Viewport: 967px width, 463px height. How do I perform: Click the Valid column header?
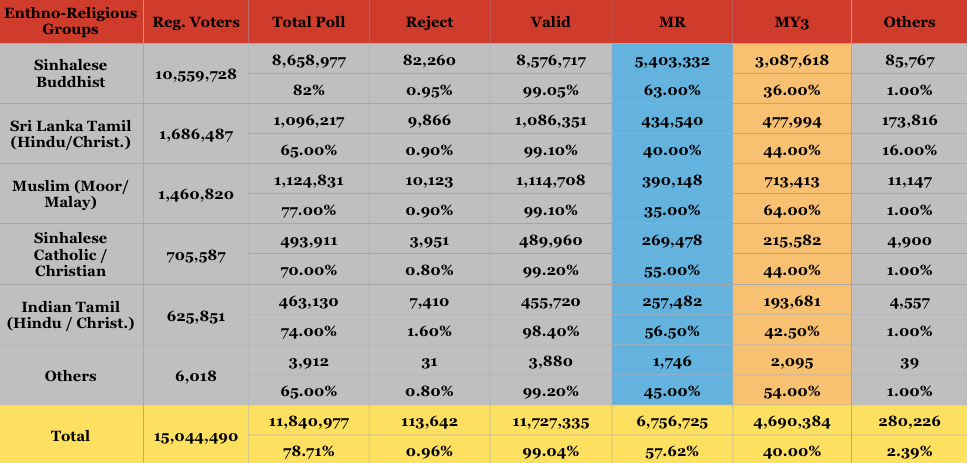[551, 22]
